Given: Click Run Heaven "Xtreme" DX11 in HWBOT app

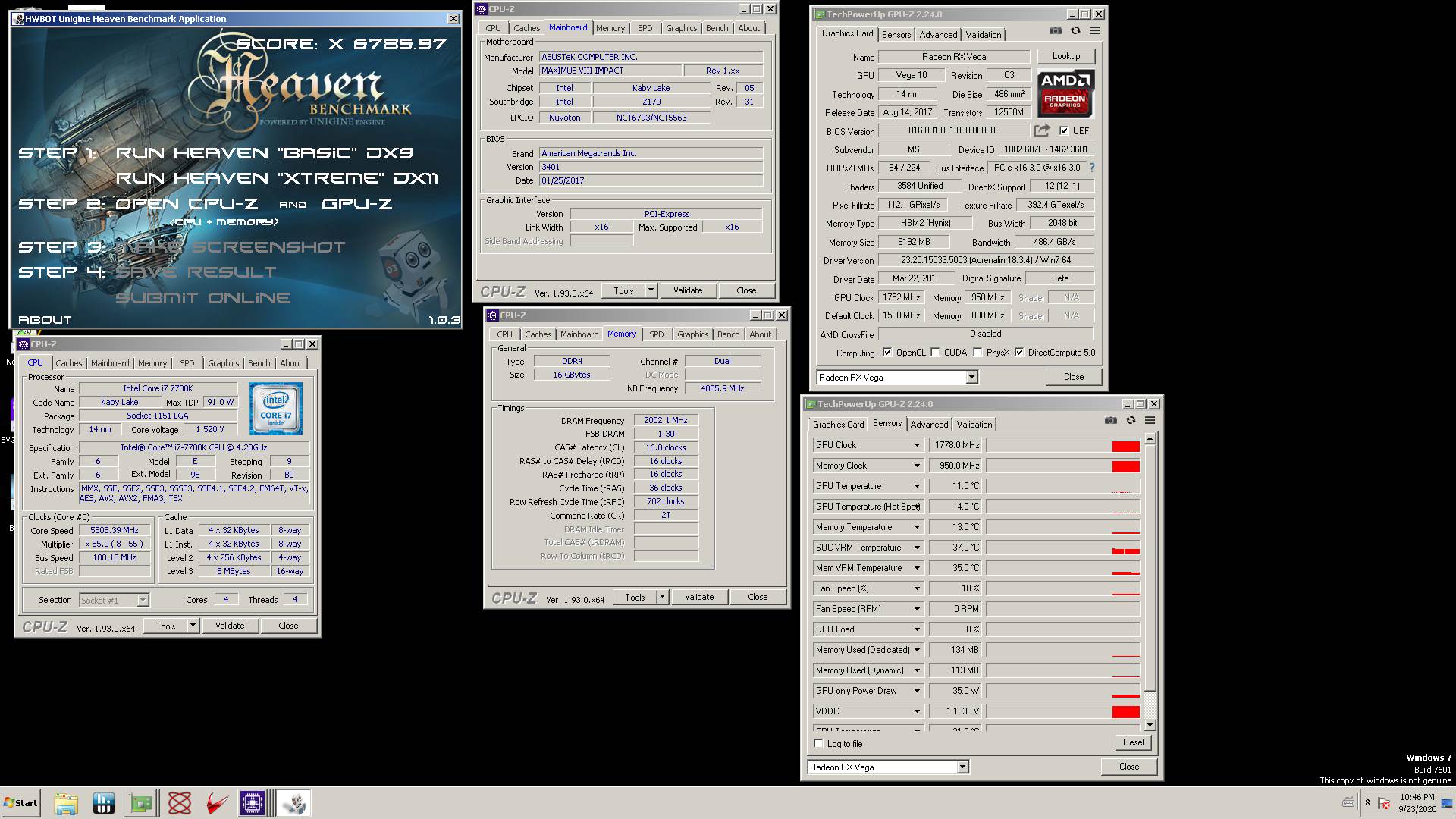Looking at the screenshot, I should [x=277, y=178].
